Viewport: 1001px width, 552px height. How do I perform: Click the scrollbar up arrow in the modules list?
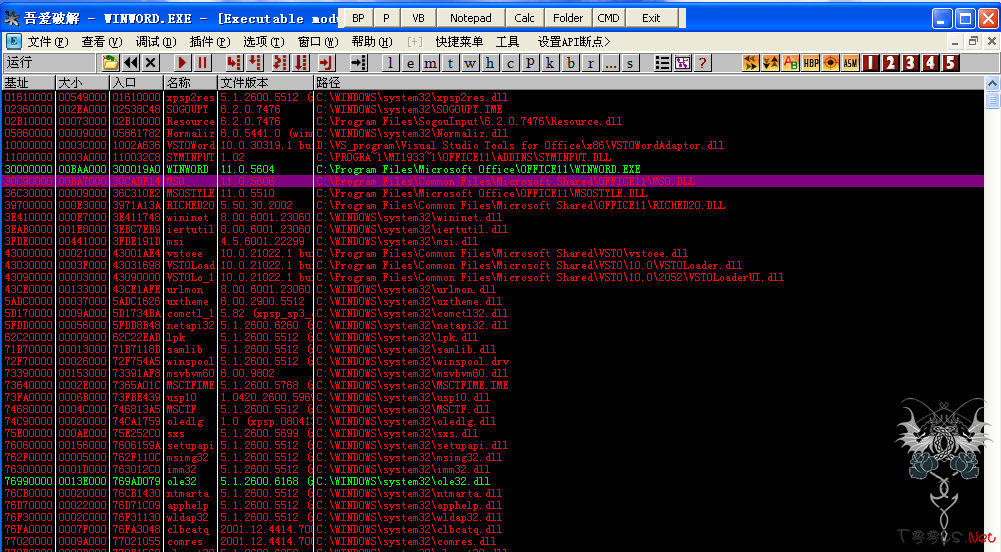pos(992,84)
